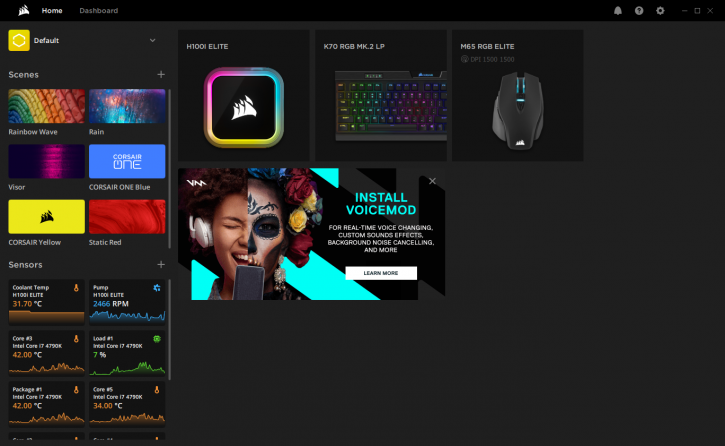
Task: Click the Scenes section heading
Action: tap(24, 75)
